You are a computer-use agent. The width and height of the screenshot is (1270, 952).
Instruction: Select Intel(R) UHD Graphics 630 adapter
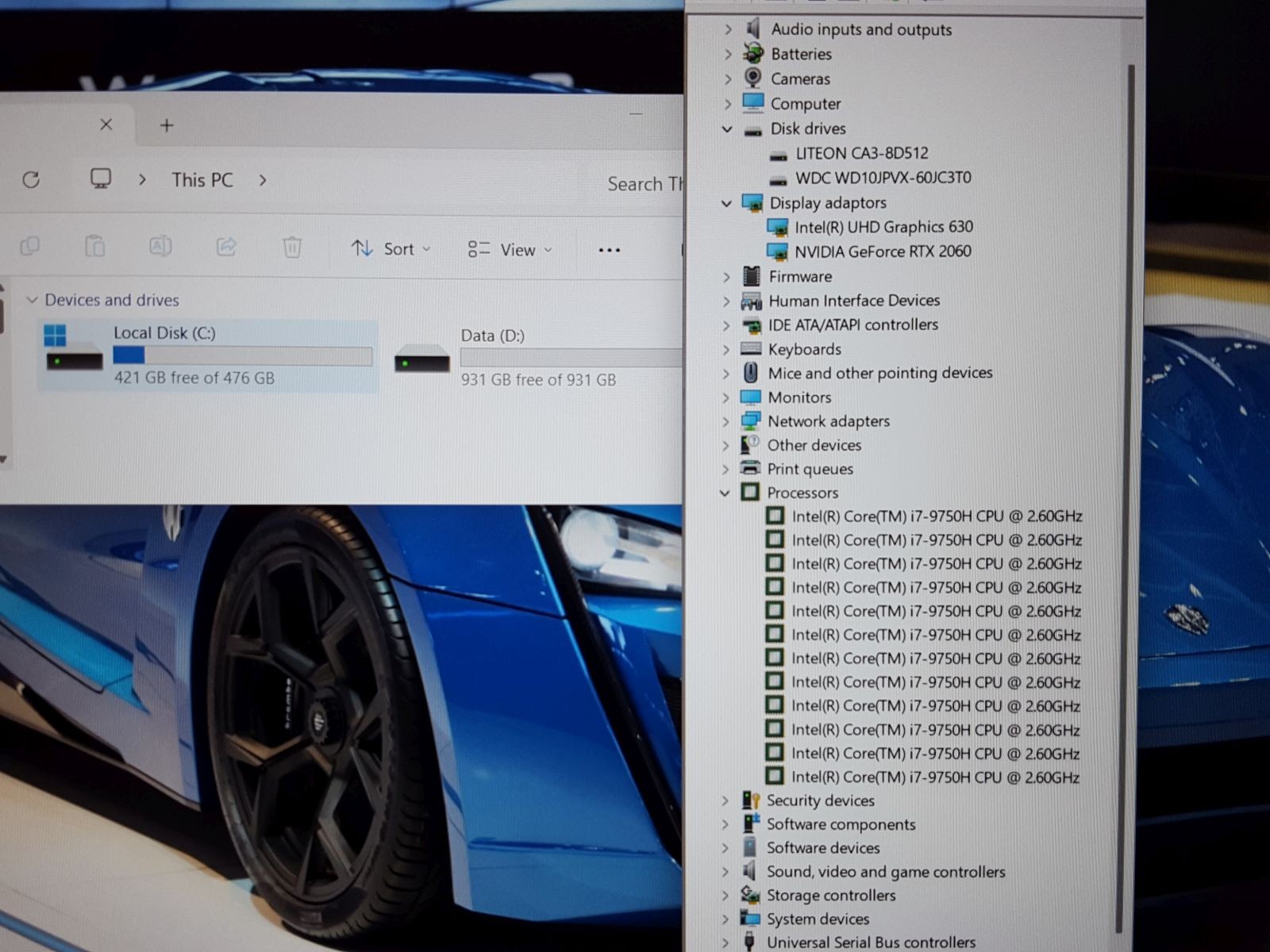pos(884,227)
